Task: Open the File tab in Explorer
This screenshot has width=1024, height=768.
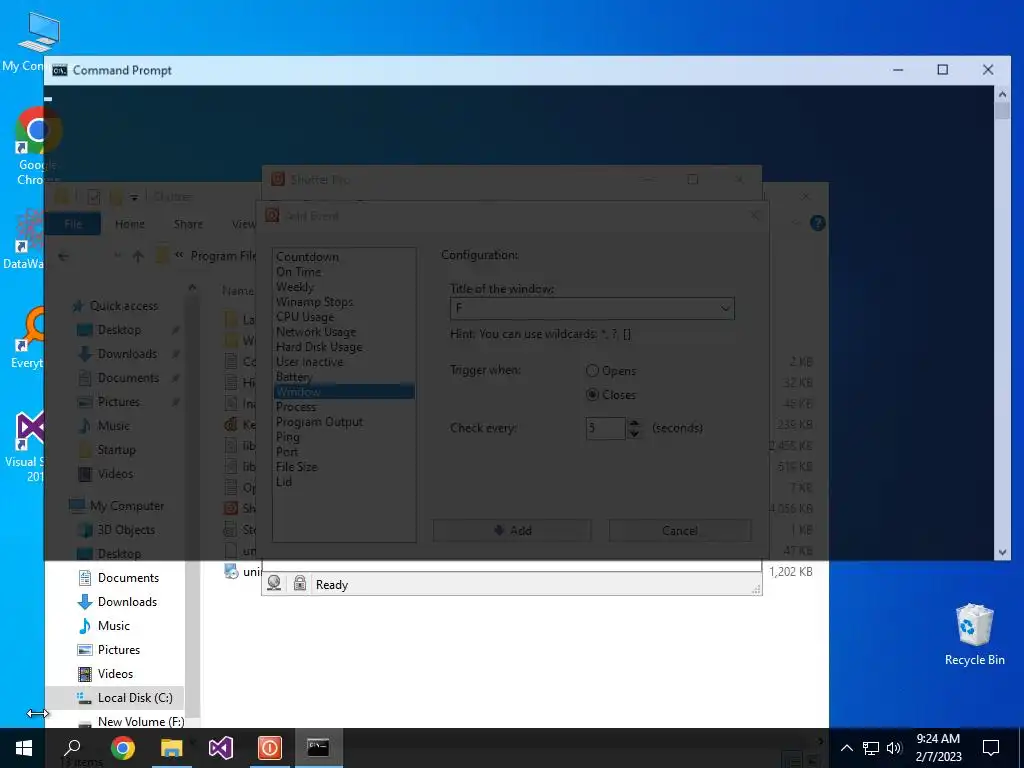Action: pyautogui.click(x=73, y=224)
